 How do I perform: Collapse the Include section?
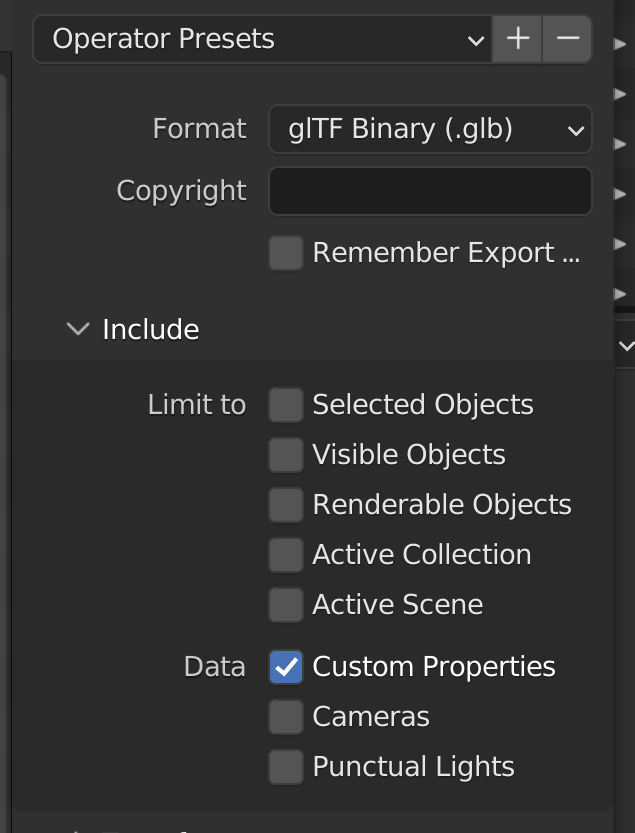tap(313, 329)
